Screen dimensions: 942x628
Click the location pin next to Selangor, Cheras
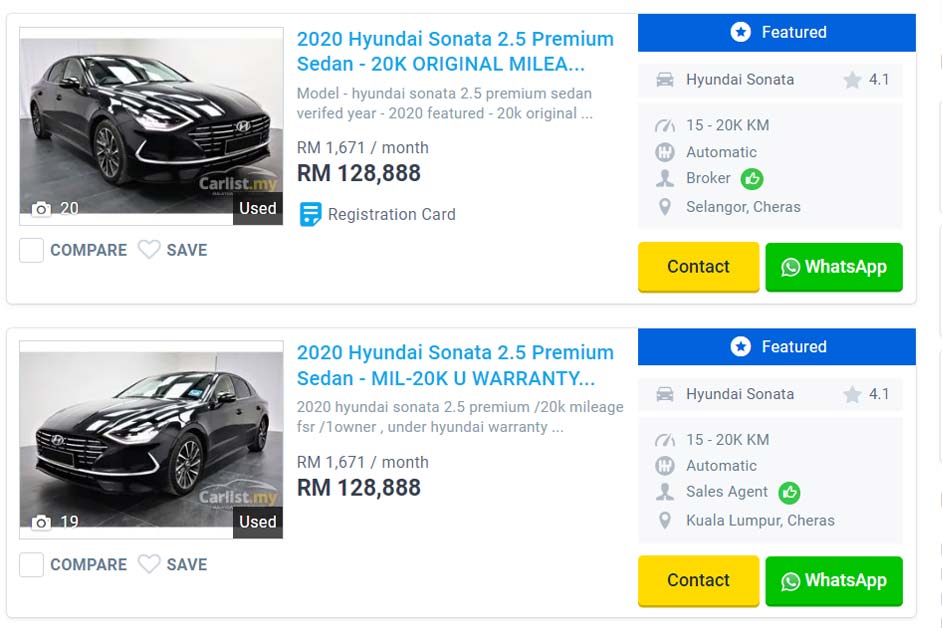pos(665,207)
